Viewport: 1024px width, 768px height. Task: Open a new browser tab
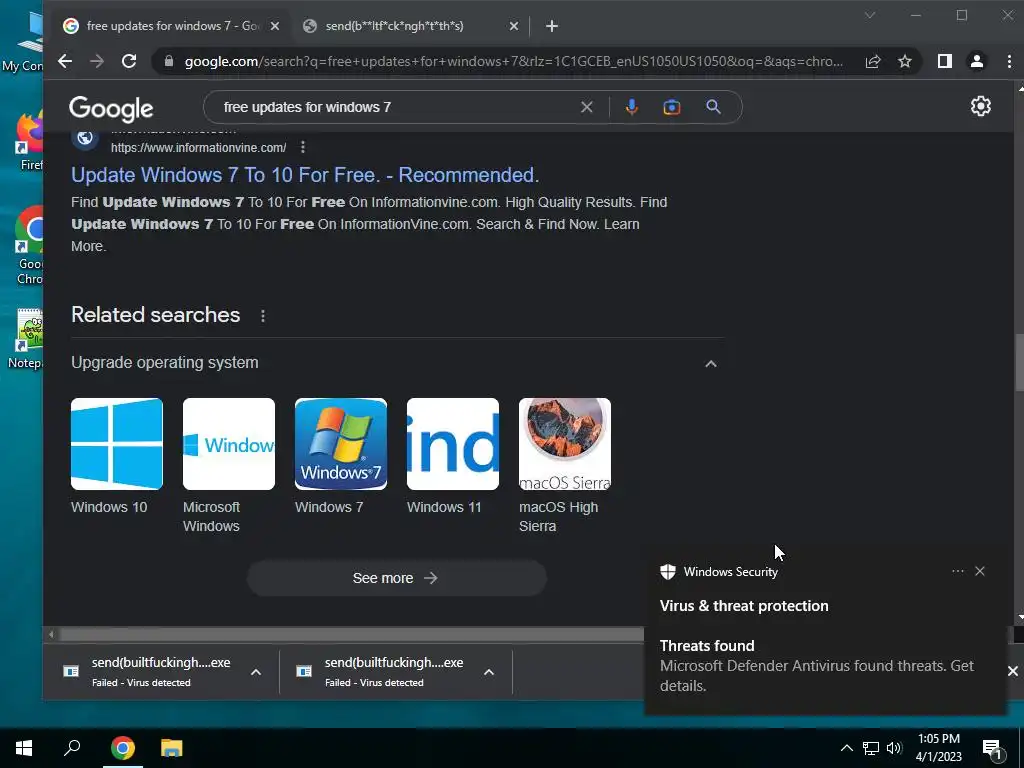(552, 26)
